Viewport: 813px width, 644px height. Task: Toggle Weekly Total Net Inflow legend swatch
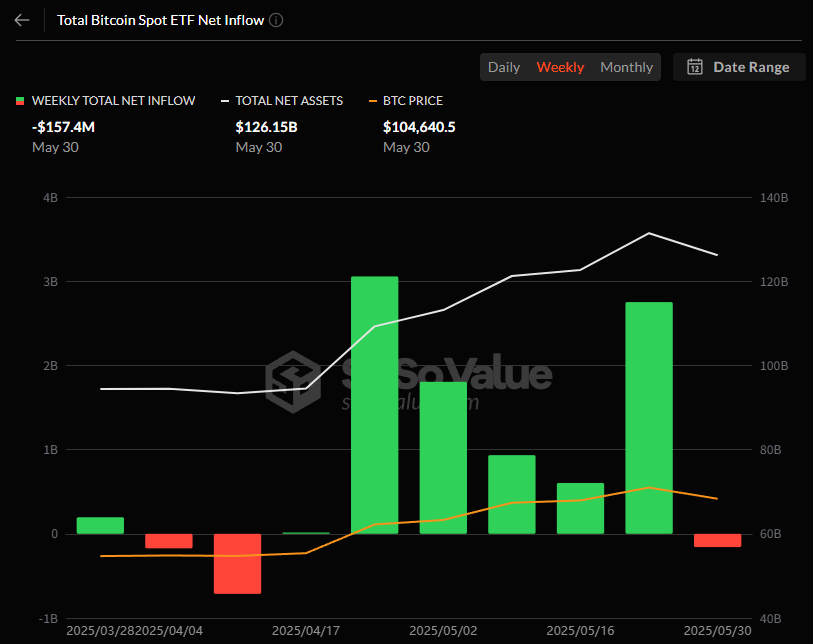(x=20, y=101)
